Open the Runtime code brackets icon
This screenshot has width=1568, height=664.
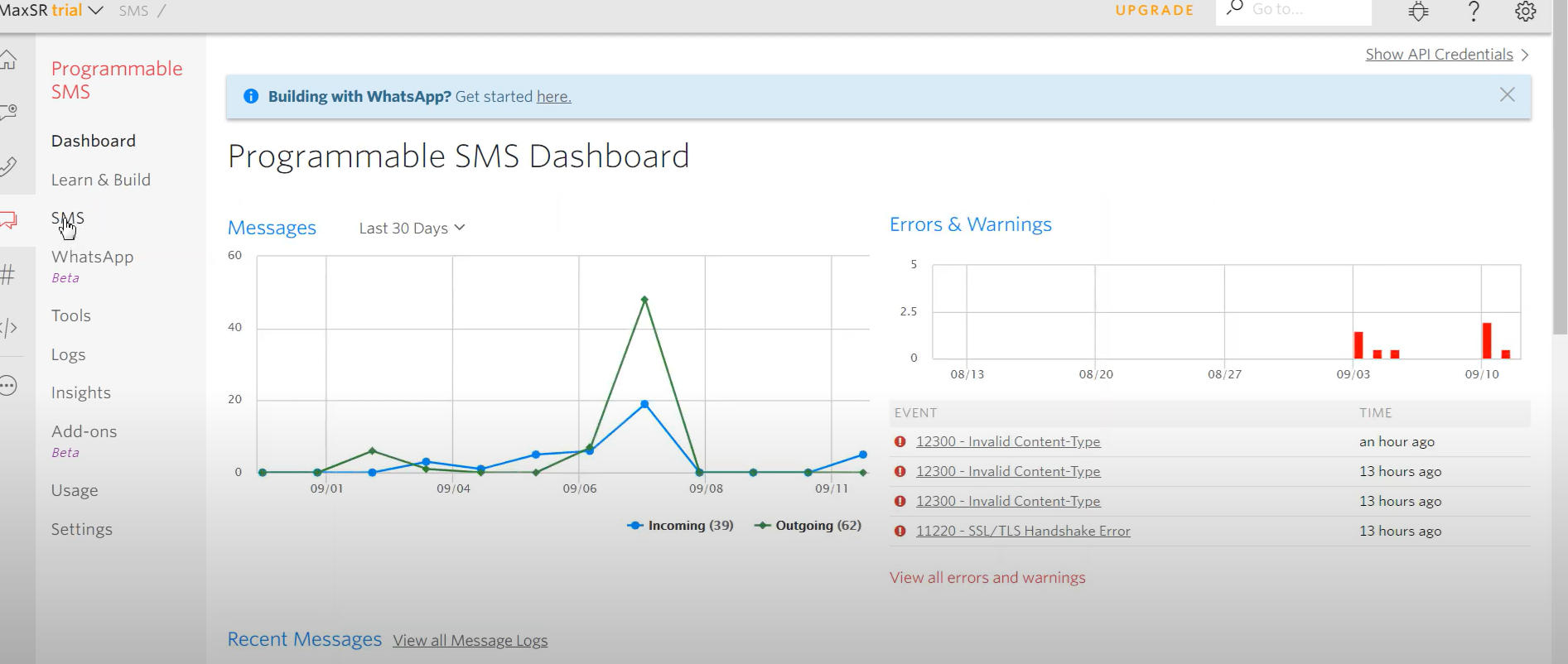point(8,328)
